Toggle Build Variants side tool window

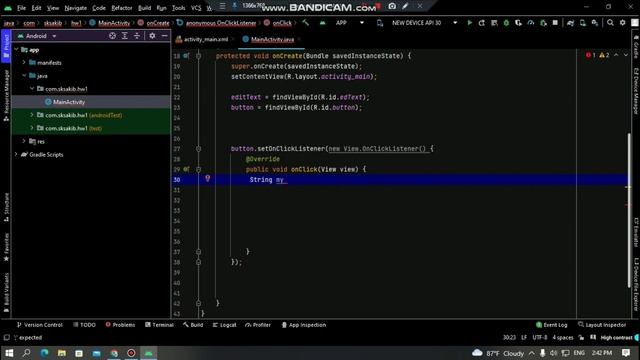click(6, 293)
